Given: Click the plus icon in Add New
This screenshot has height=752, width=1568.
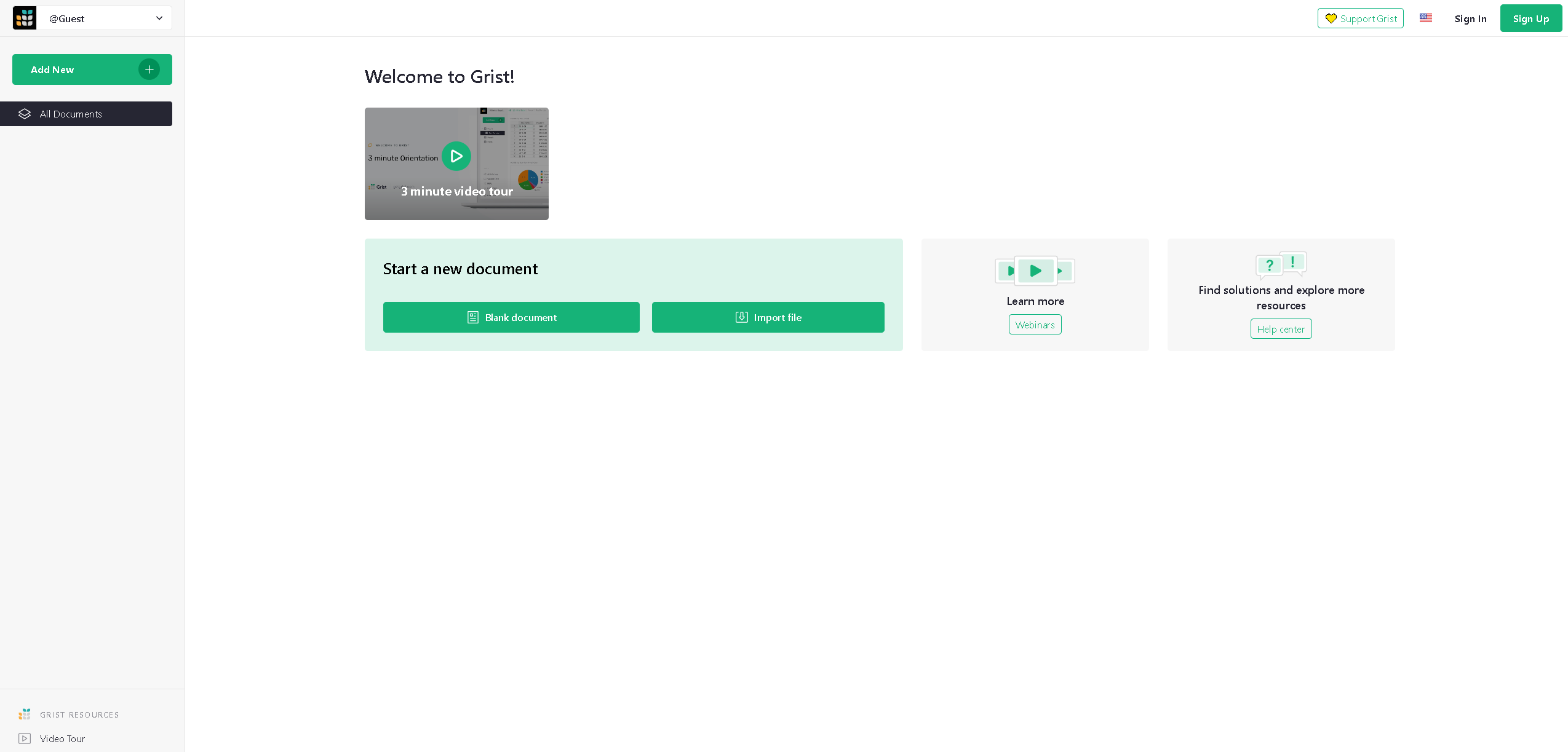Looking at the screenshot, I should (x=149, y=69).
